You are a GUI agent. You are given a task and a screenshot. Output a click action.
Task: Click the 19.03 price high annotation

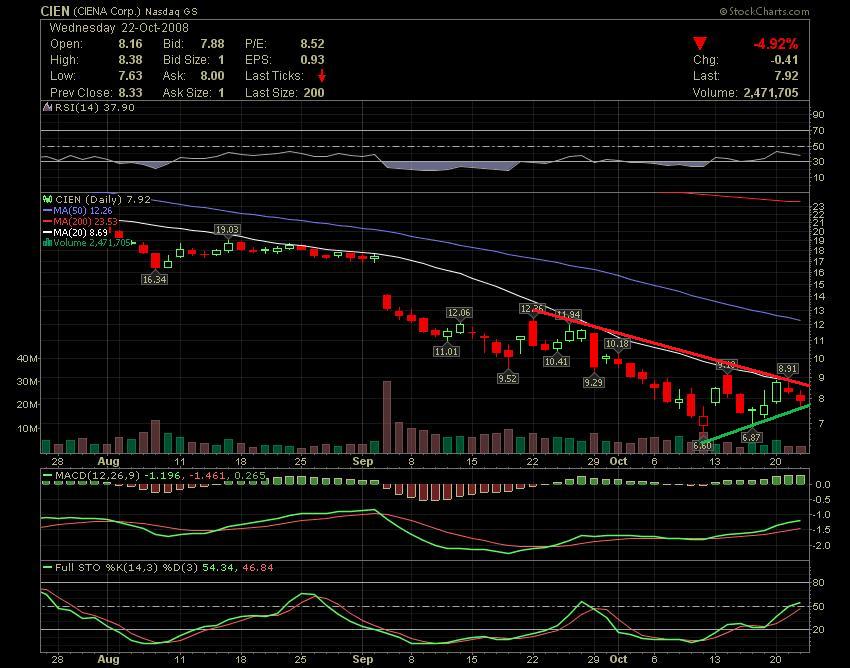point(227,230)
